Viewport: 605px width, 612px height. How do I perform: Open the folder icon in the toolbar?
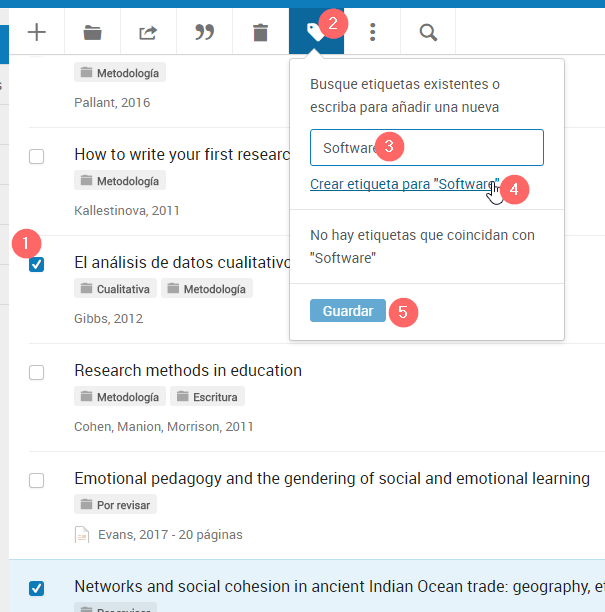tap(93, 32)
